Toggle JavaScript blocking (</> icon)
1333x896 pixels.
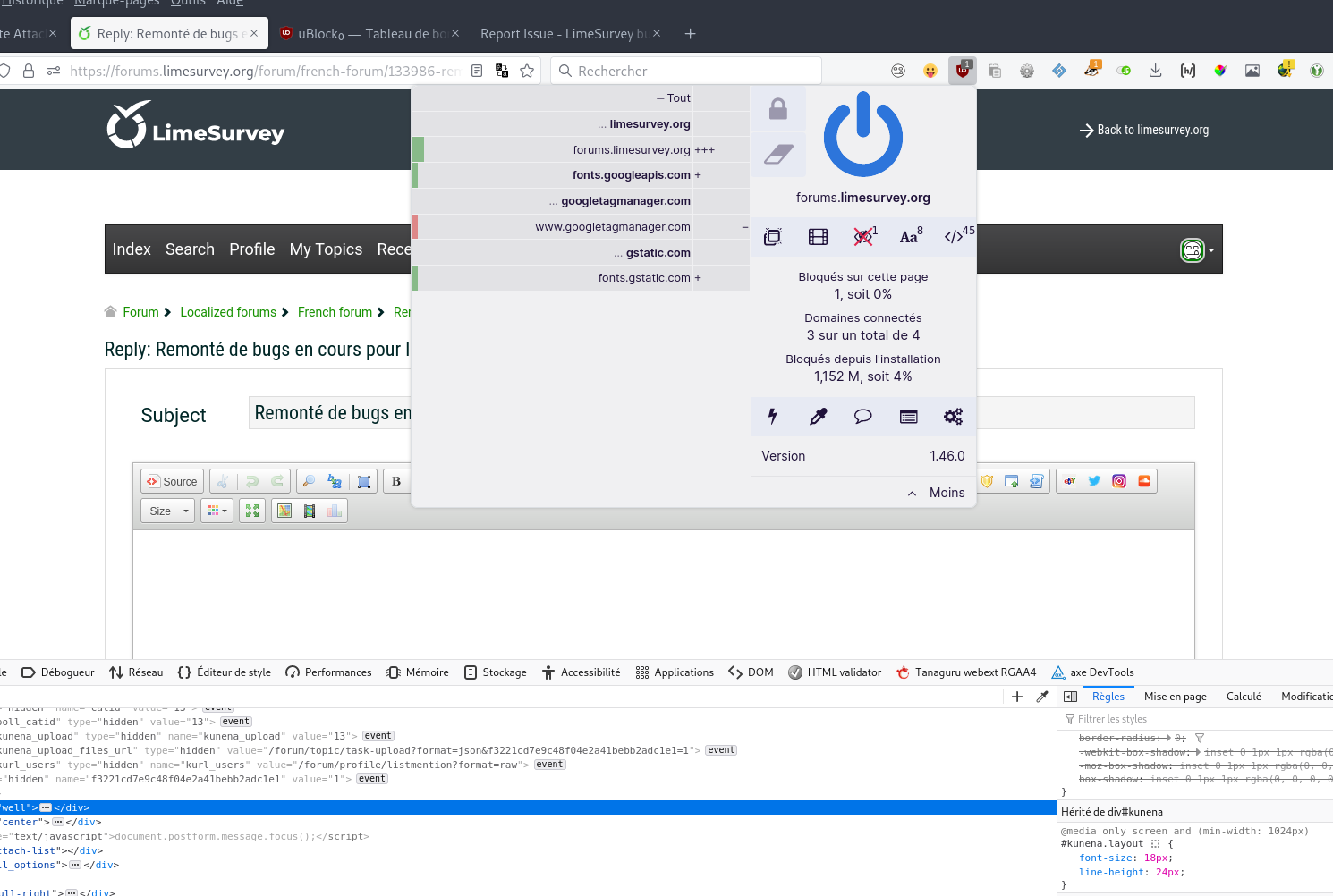coord(955,237)
